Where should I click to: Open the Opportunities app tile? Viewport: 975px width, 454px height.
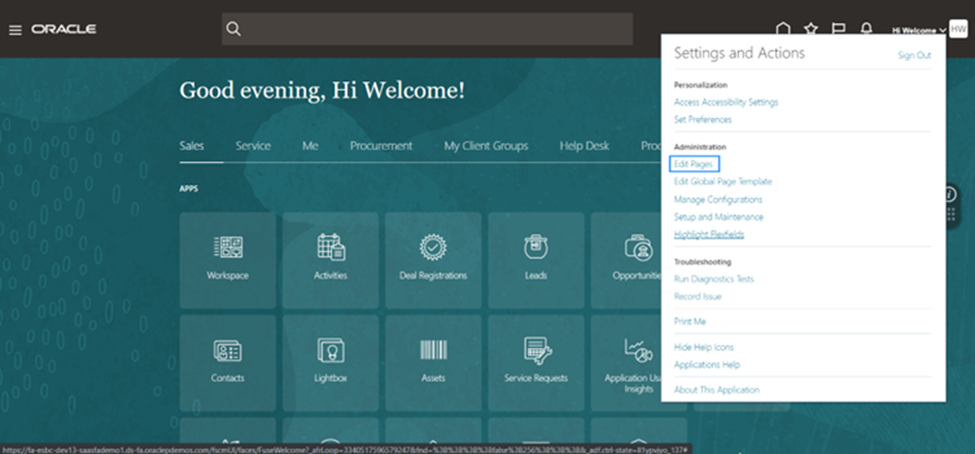(626, 260)
